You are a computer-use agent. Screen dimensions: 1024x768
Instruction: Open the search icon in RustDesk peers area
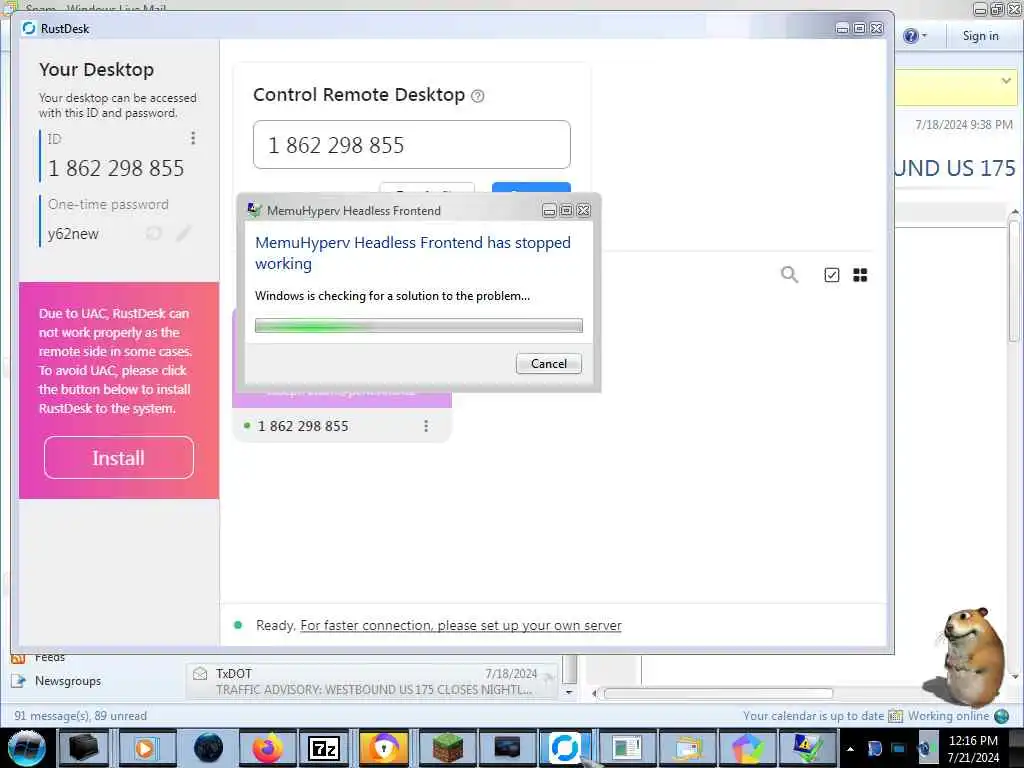pos(790,274)
